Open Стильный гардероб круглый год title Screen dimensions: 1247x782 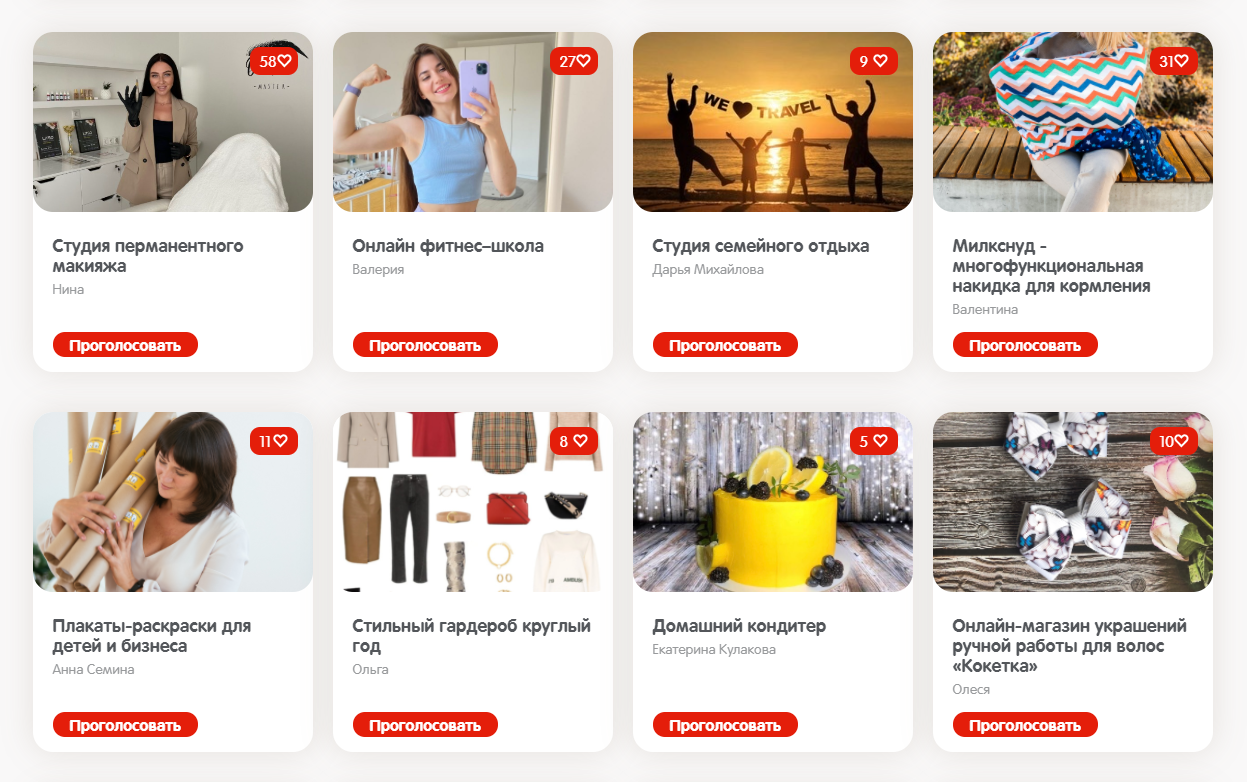[x=472, y=636]
